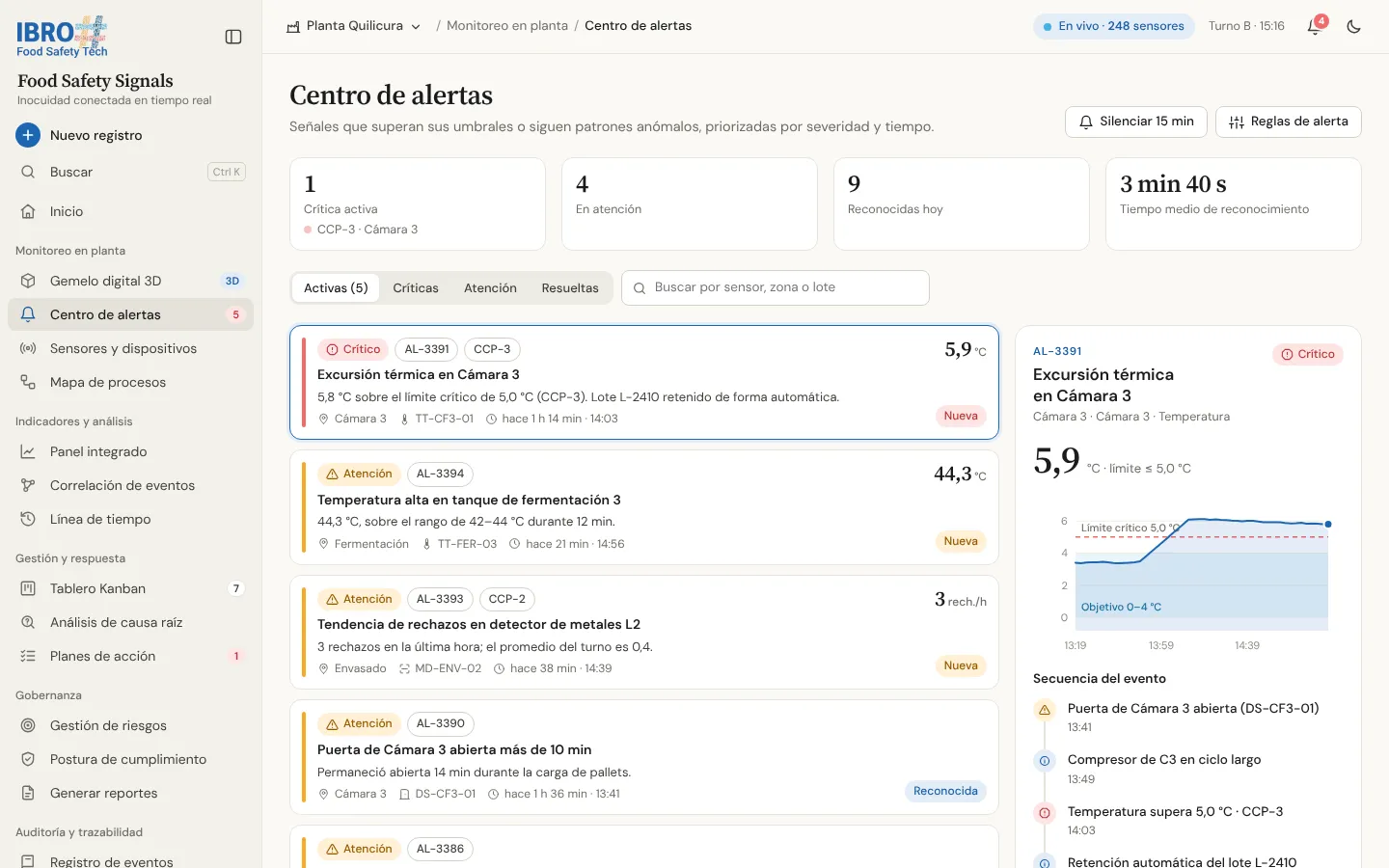Focus the sensor, zona o lote search field
This screenshot has height=868, width=1389.
click(776, 287)
